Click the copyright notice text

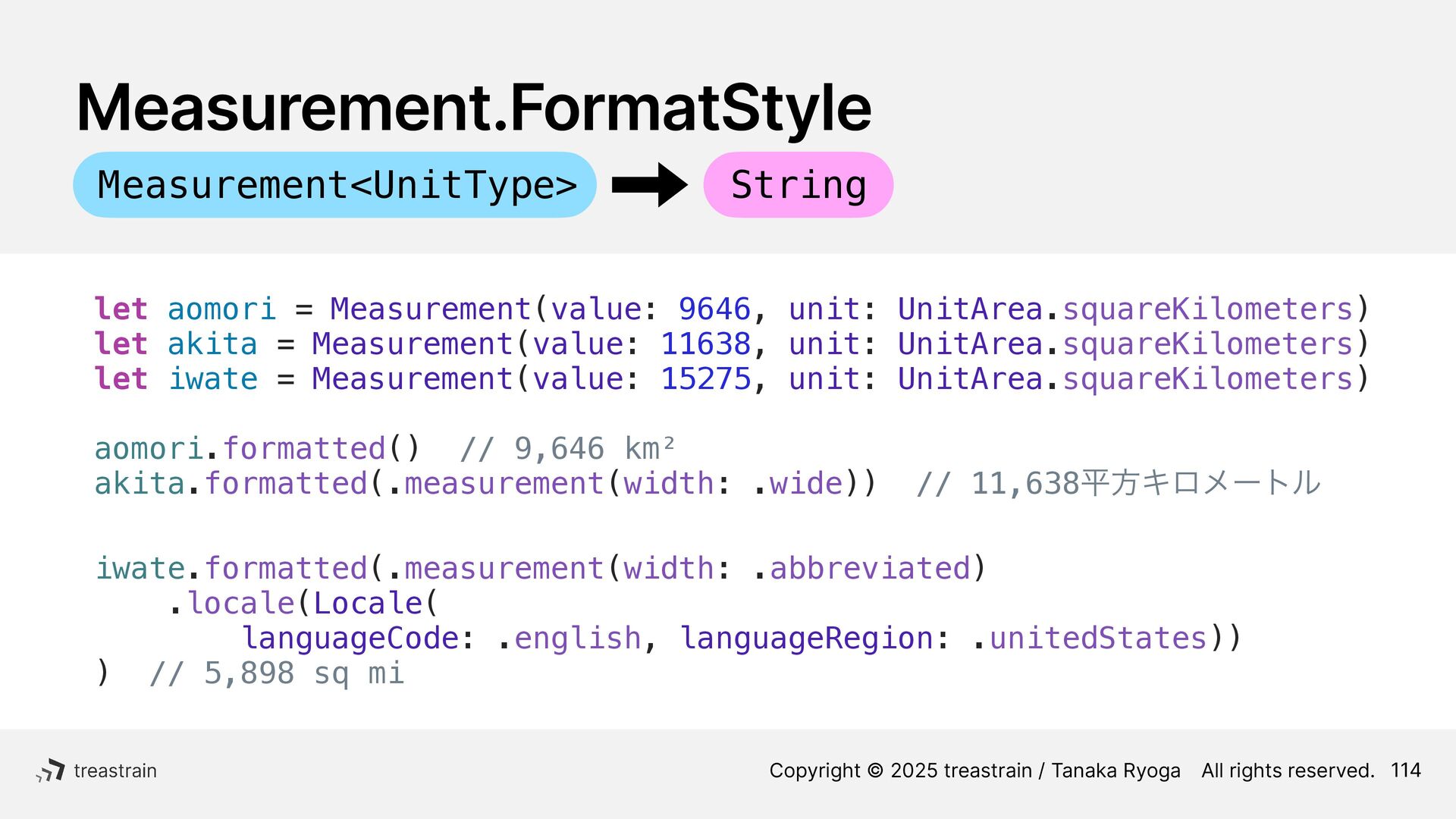(x=974, y=770)
